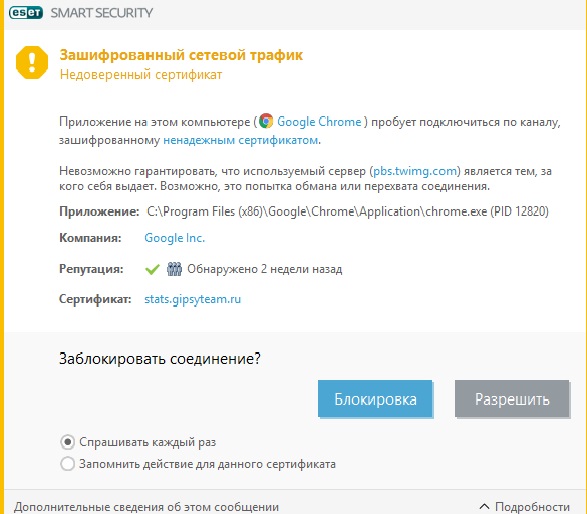The width and height of the screenshot is (587, 514).
Task: Select 'Спрашивать каждый раз' radio button
Action: click(x=68, y=442)
